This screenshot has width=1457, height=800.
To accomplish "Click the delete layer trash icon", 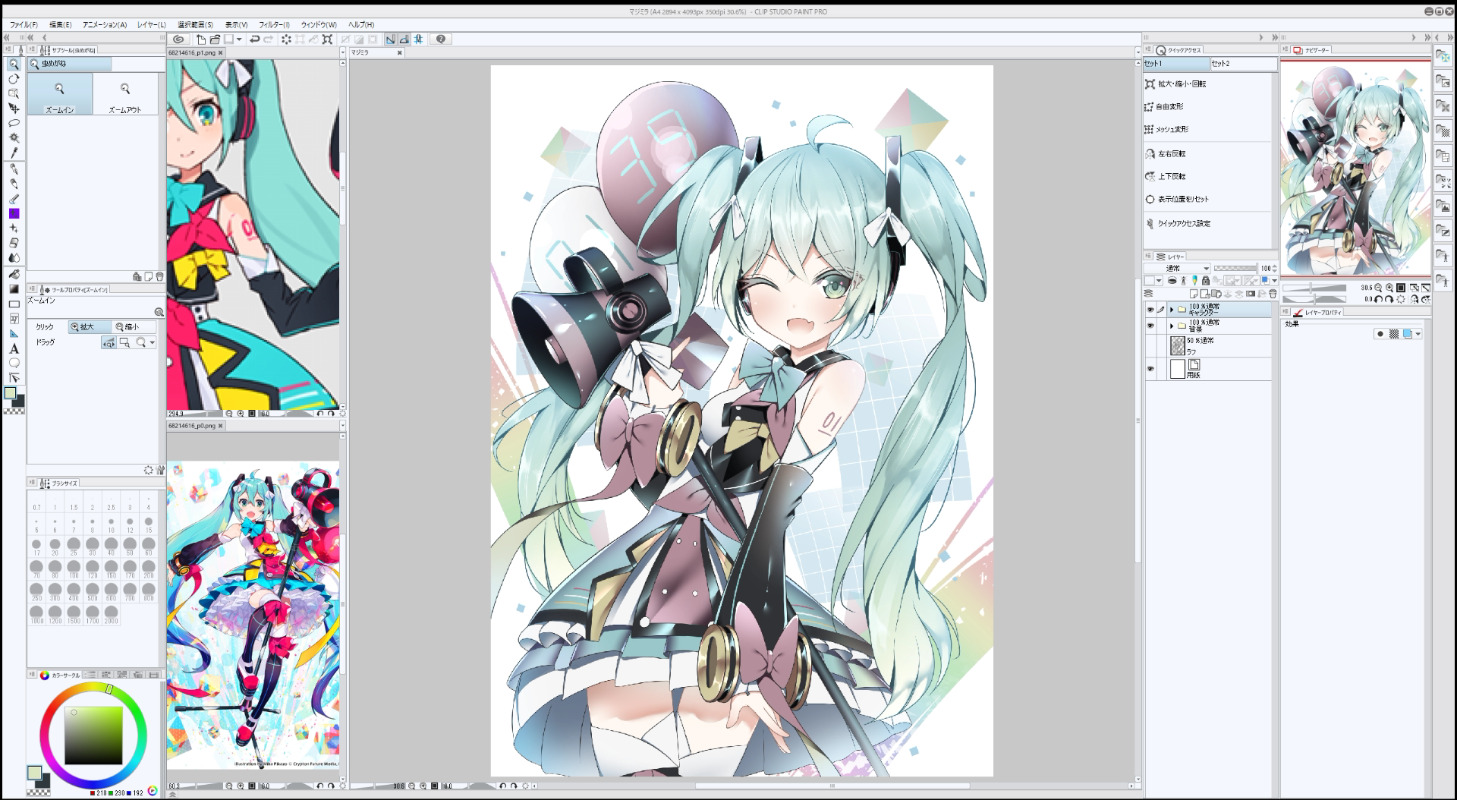I will coord(1273,294).
